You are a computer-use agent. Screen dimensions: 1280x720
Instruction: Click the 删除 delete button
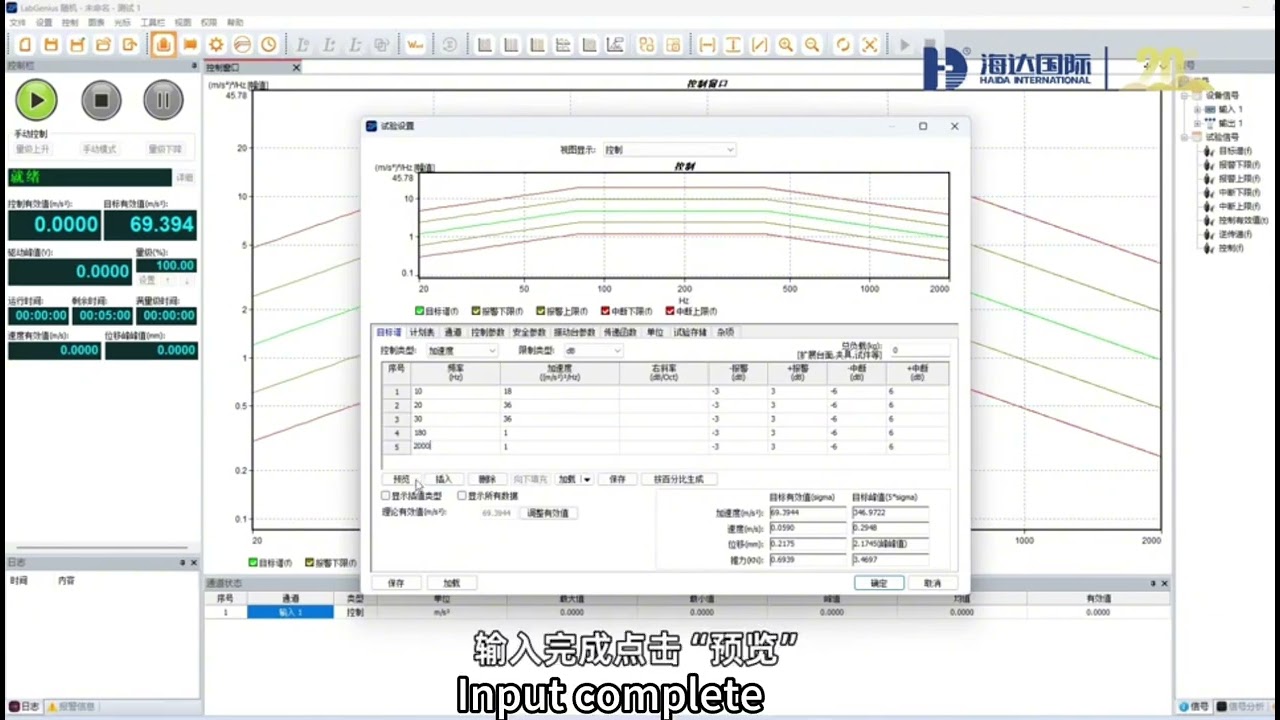487,479
